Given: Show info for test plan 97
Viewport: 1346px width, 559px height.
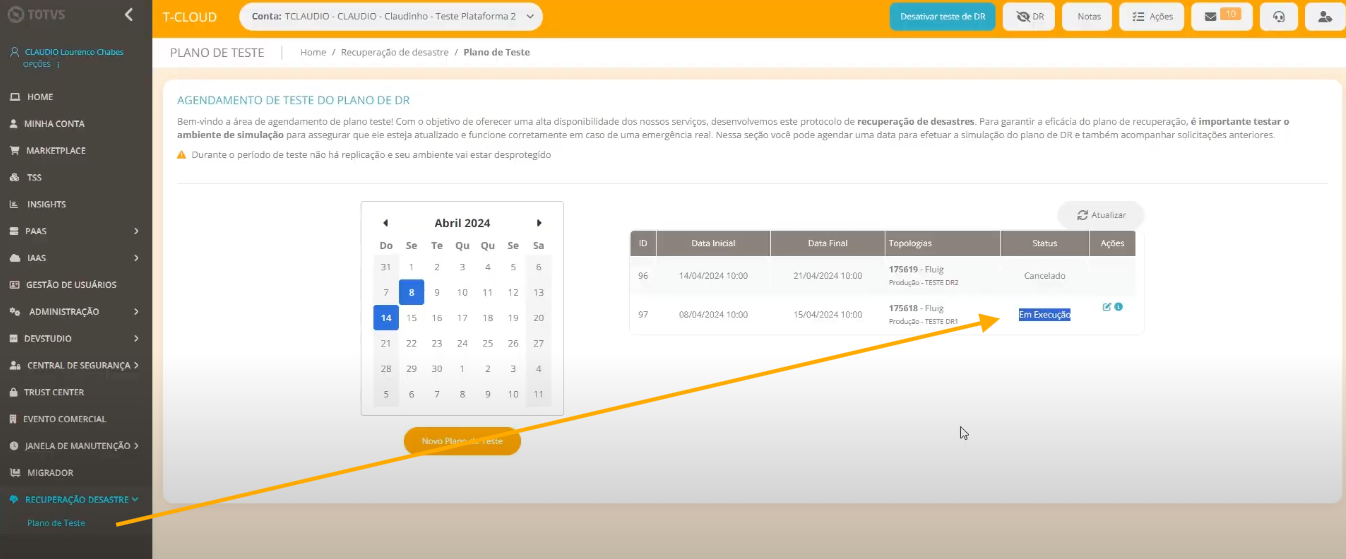Looking at the screenshot, I should point(1118,307).
